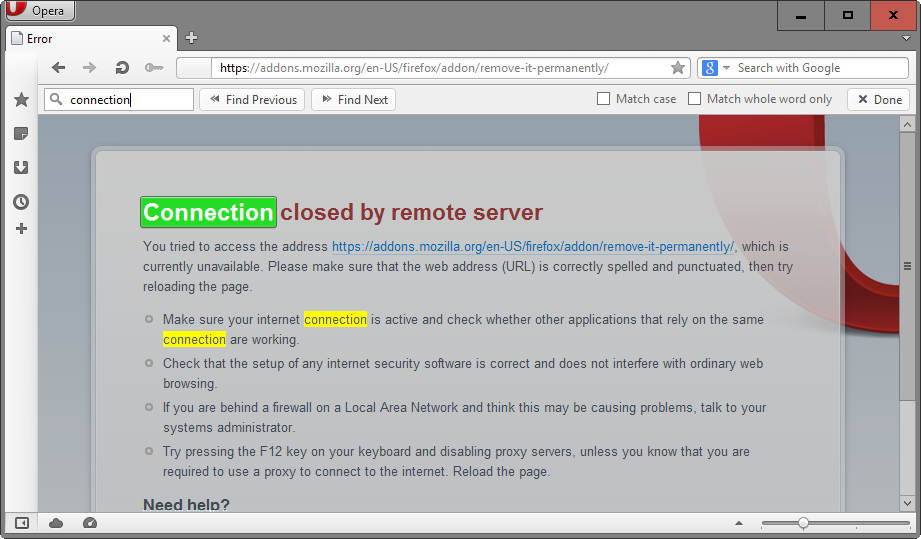This screenshot has width=921, height=539.
Task: Click the Need help? heading
Action: 186,504
